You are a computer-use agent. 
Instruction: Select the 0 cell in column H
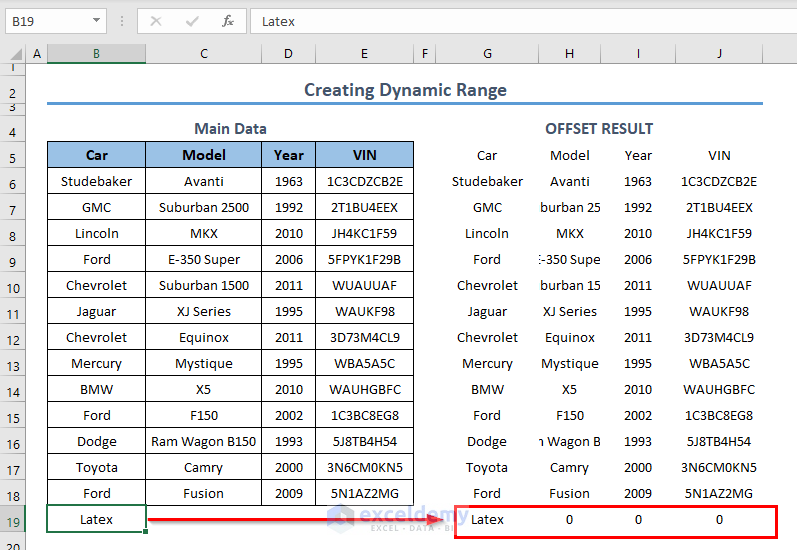[x=570, y=519]
